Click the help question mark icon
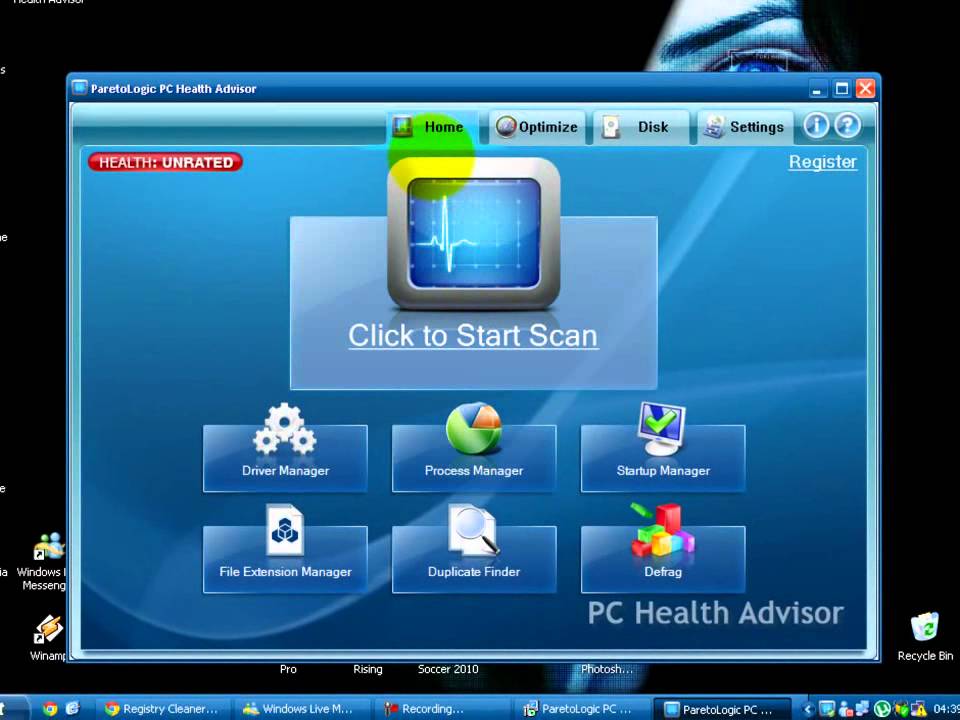This screenshot has height=720, width=960. click(x=847, y=126)
